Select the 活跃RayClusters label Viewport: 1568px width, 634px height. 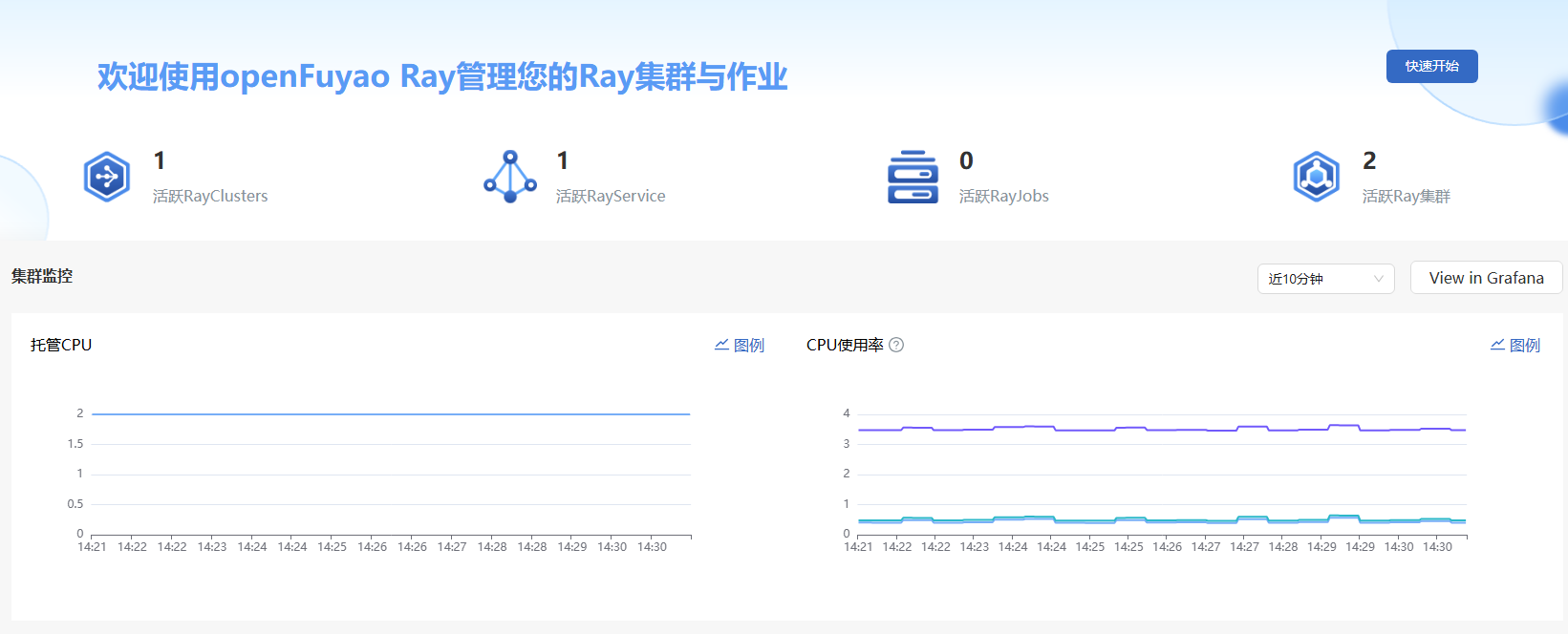coord(210,197)
